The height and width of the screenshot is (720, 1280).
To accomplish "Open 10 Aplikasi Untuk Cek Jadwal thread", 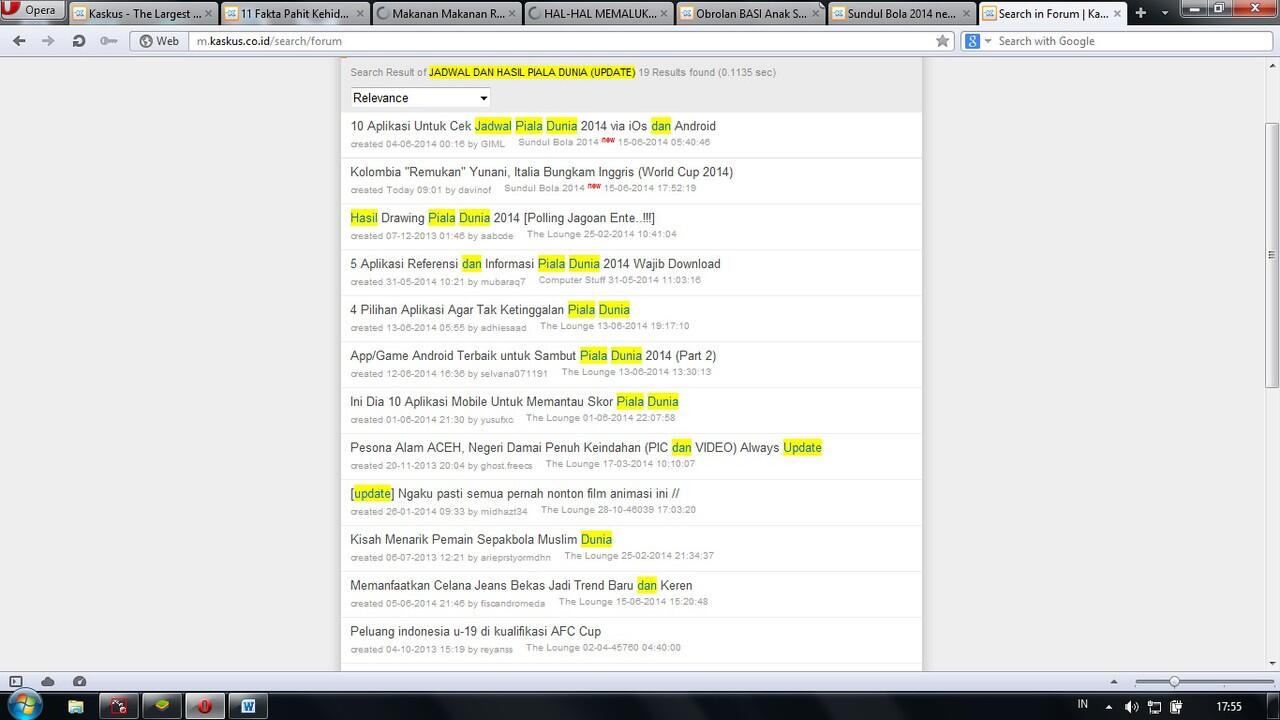I will (x=533, y=126).
